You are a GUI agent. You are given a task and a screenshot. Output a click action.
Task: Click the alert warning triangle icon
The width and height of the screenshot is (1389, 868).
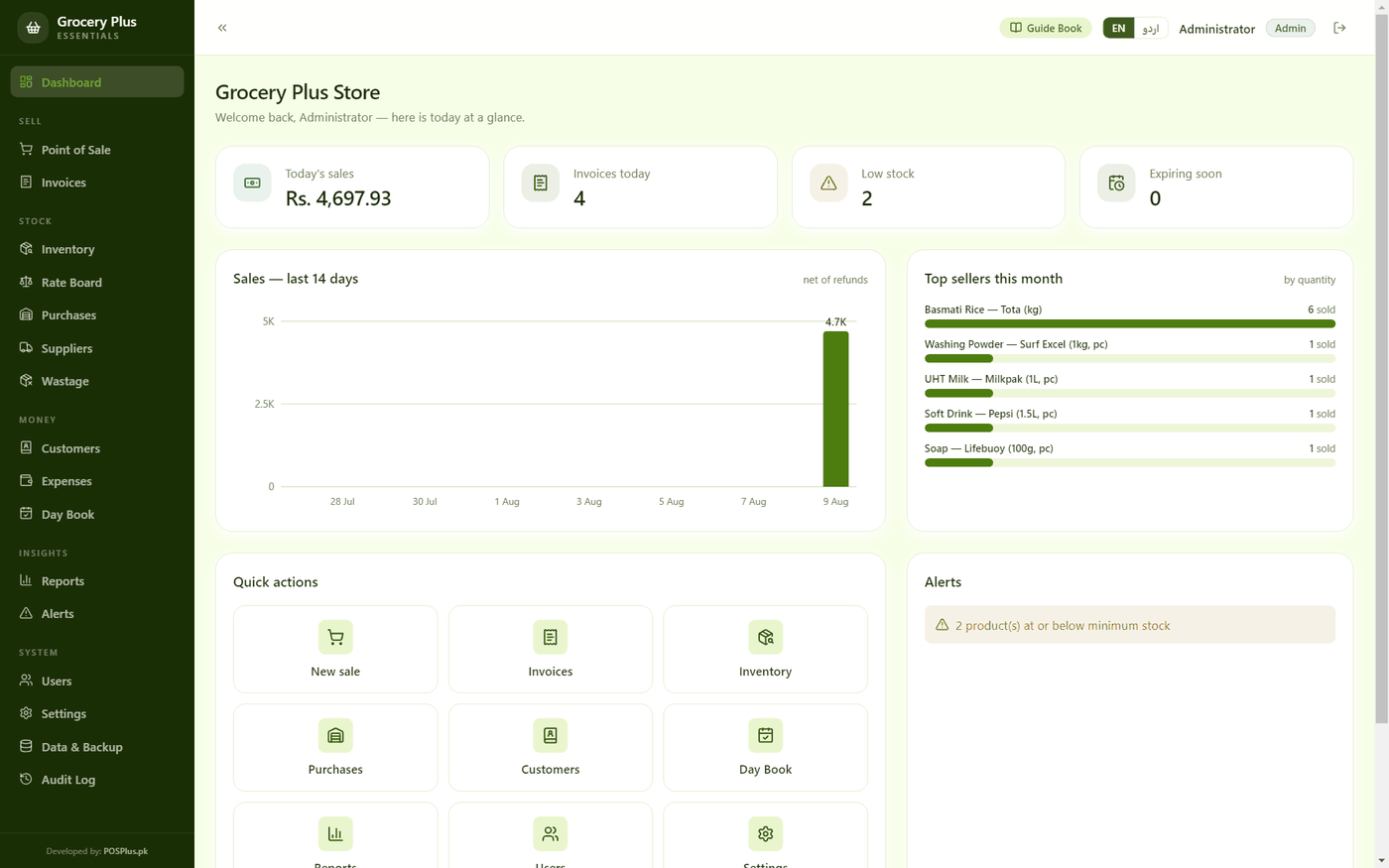coord(942,625)
